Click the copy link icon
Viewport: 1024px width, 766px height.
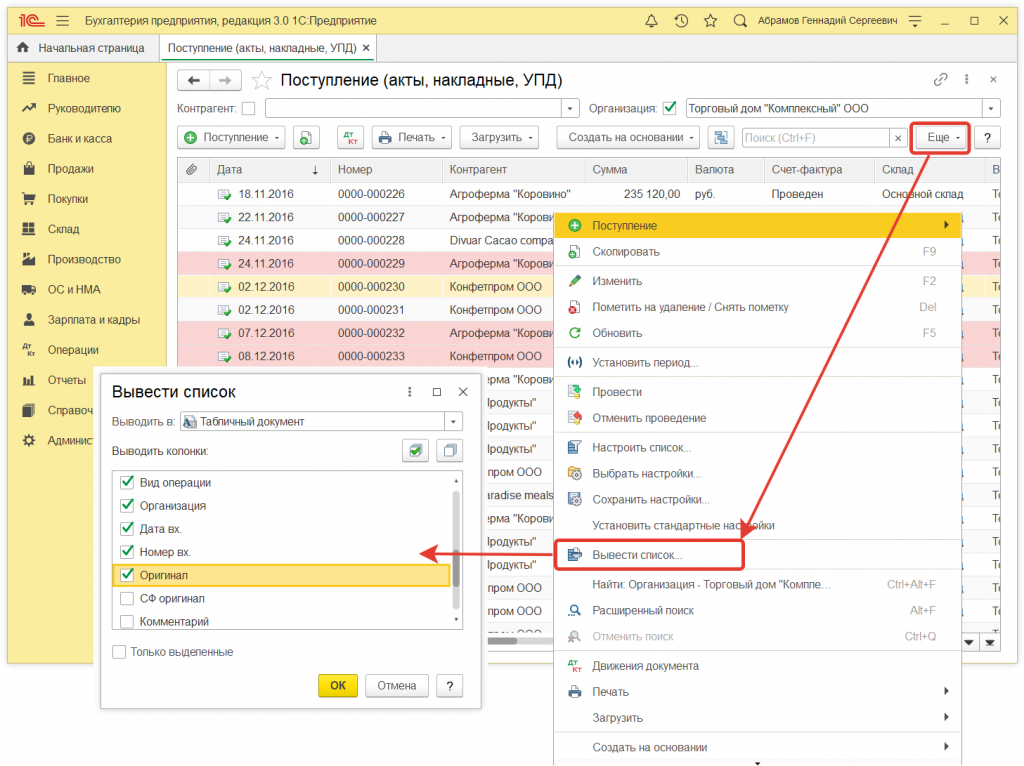[940, 80]
